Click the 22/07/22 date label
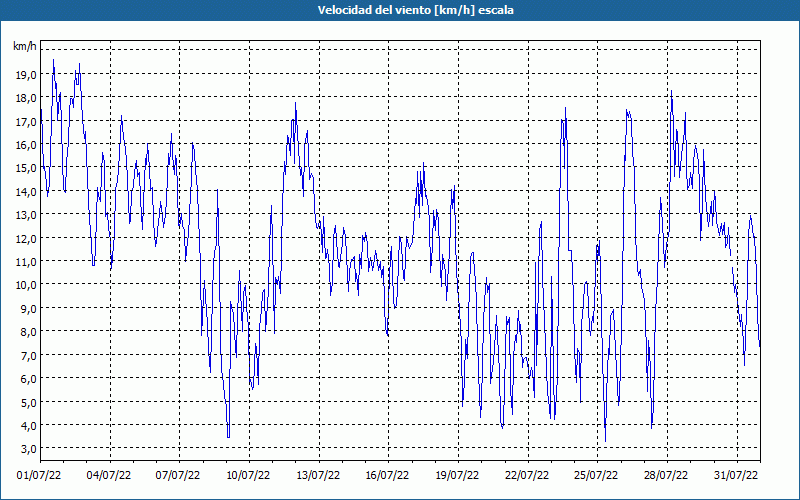 point(527,476)
